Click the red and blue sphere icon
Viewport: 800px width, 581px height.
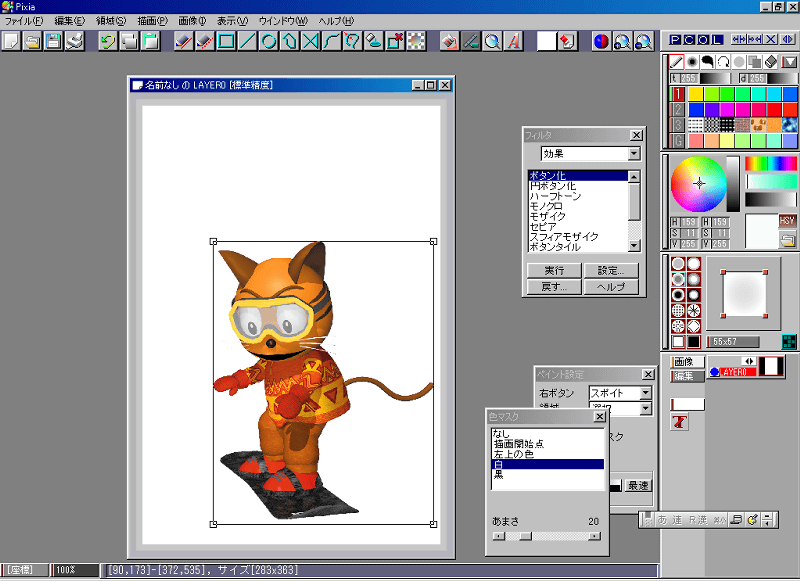click(601, 41)
